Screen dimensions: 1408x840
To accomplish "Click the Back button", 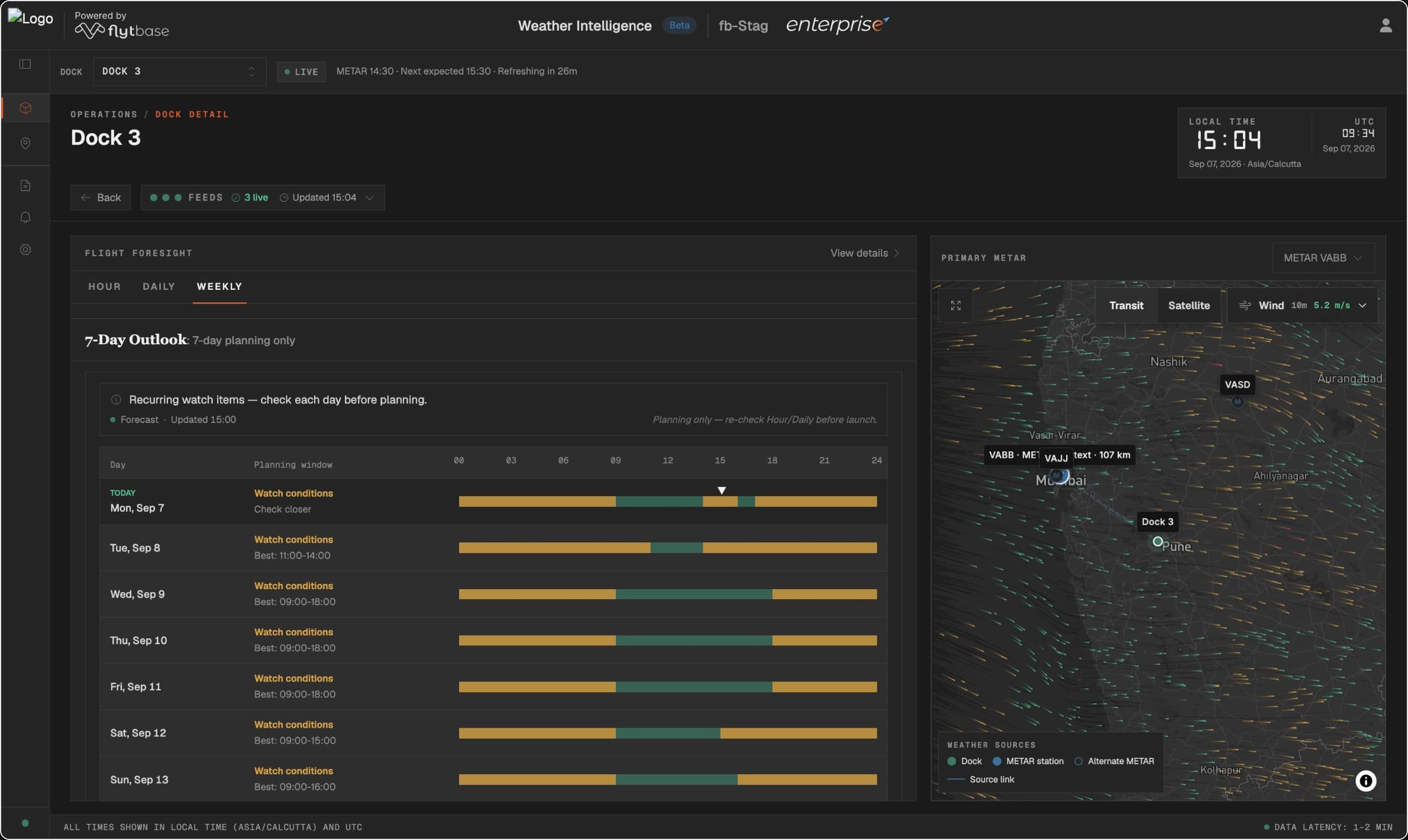I will [x=101, y=198].
